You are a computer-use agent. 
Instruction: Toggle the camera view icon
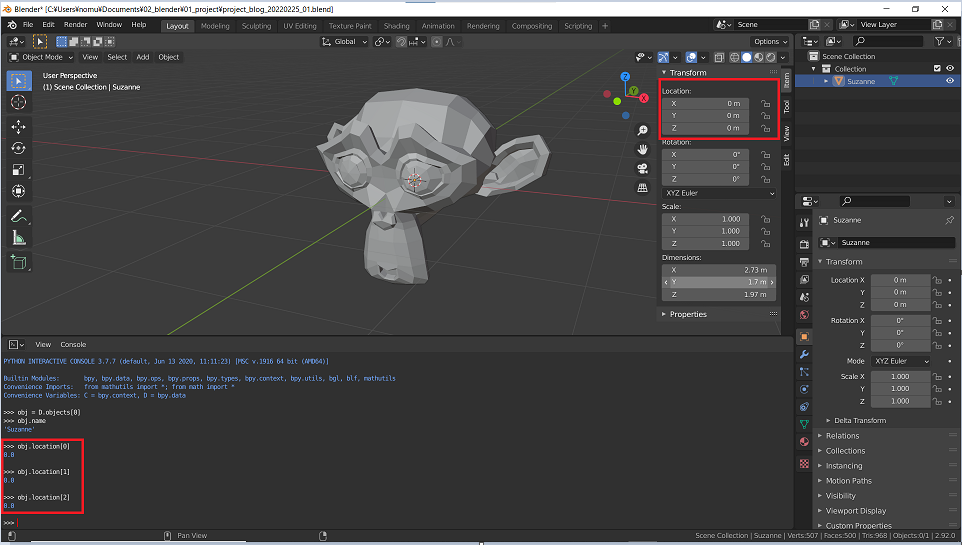click(642, 168)
